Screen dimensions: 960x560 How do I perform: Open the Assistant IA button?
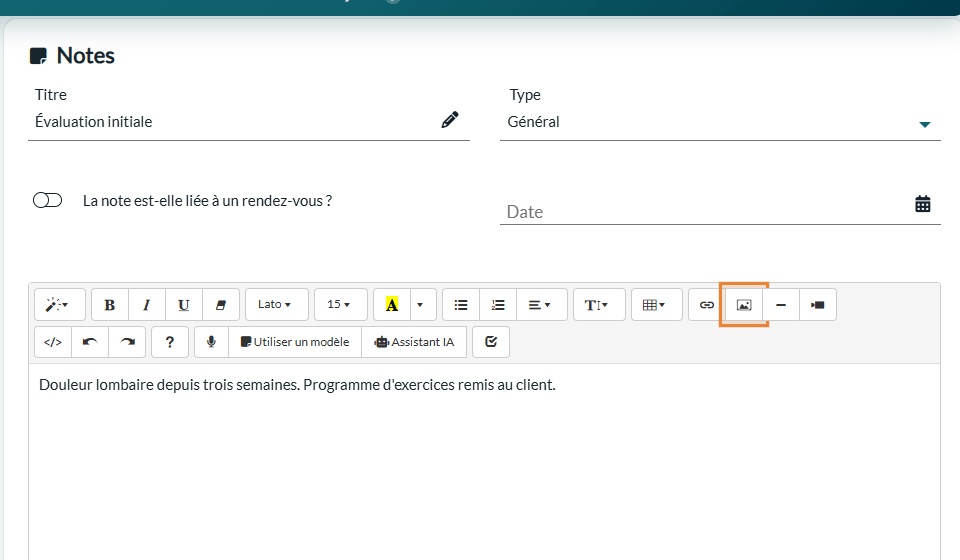(x=414, y=342)
